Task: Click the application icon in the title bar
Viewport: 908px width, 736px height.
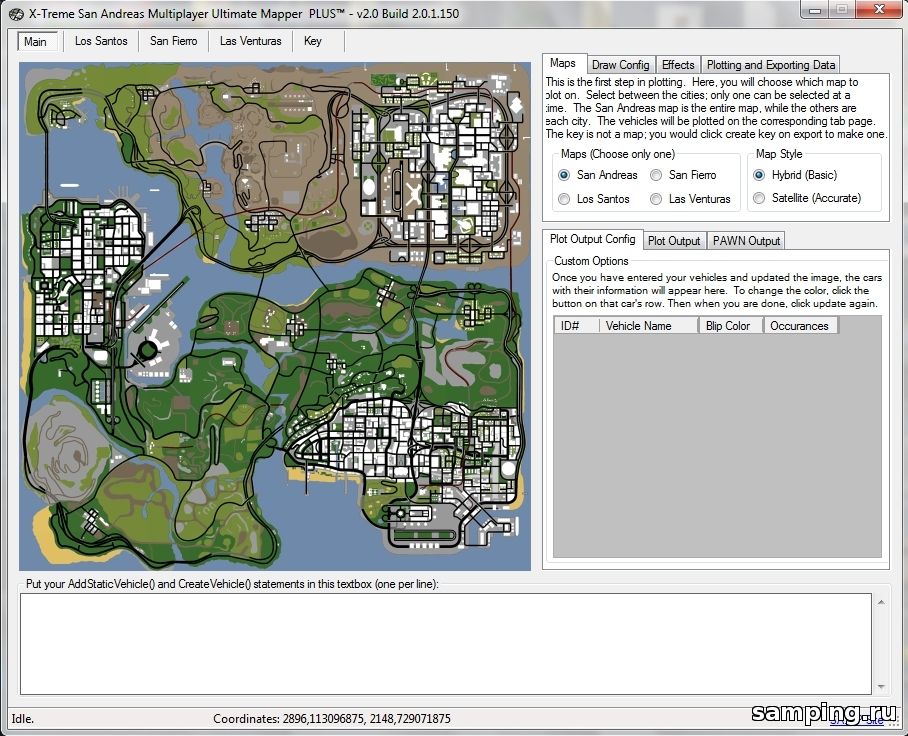Action: [16, 13]
